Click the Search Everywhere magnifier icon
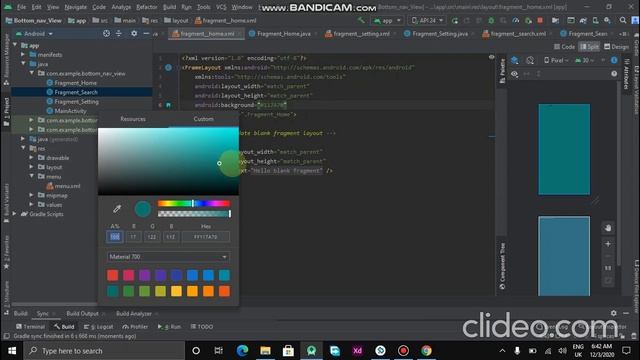Screen dimensions: 640x360 coord(623,20)
